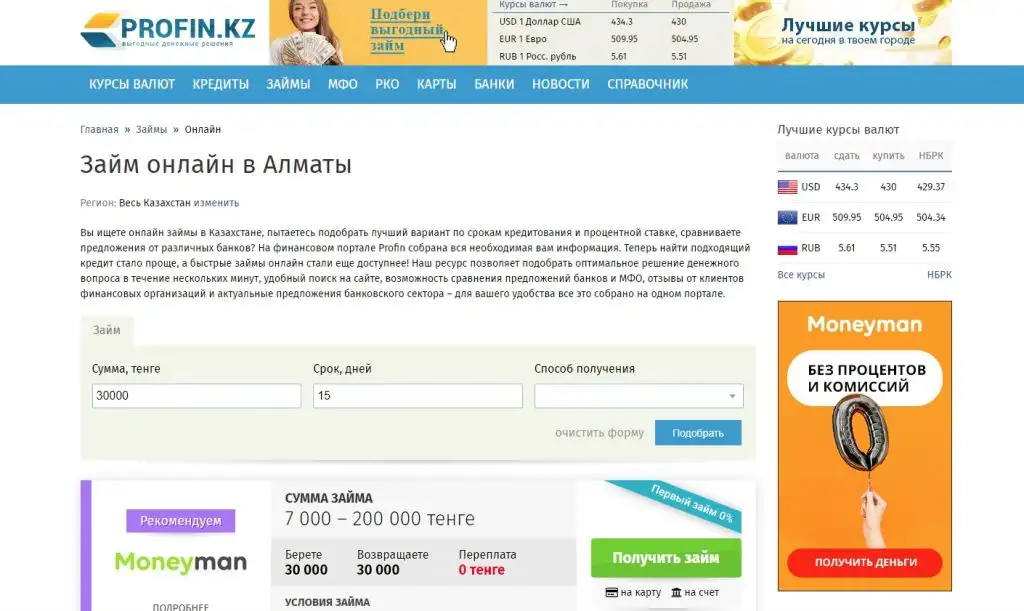Click the EUR flag icon
Viewport: 1024px width, 611px height.
tap(787, 217)
